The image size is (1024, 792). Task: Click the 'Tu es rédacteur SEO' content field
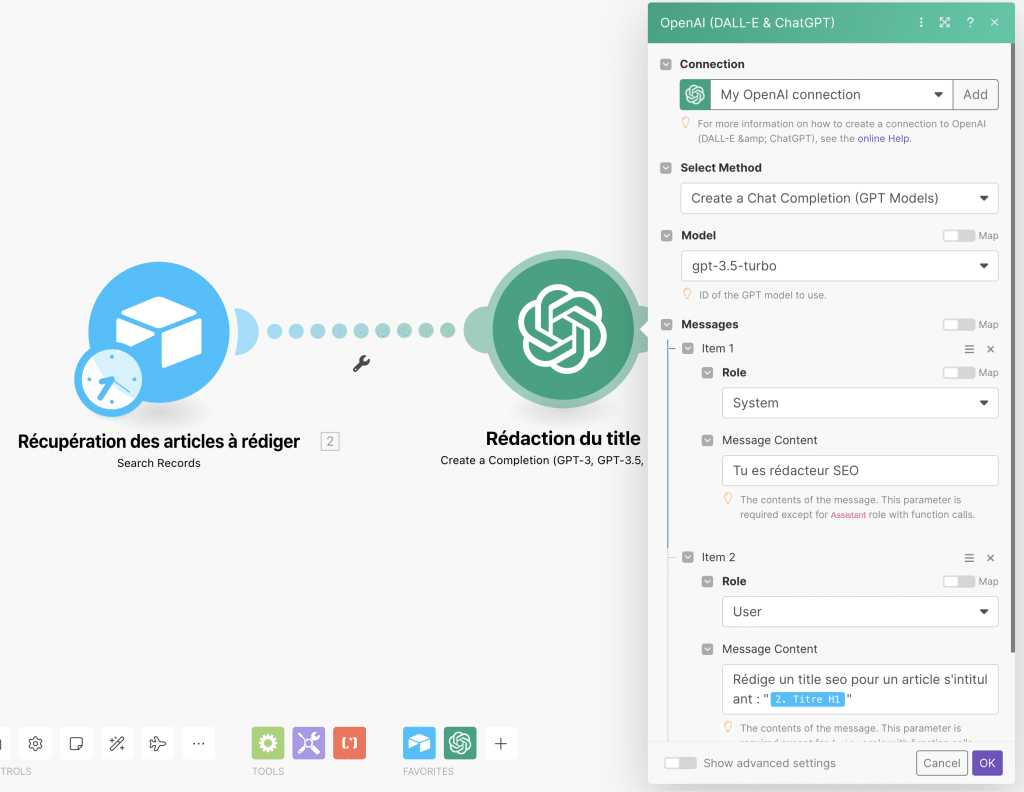click(860, 471)
